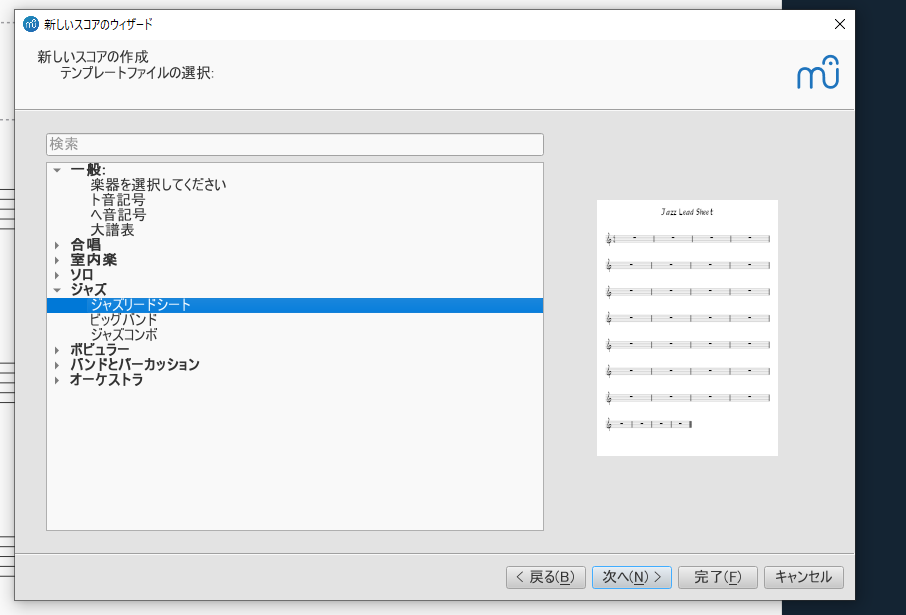Expand the ポピュラー category

point(57,350)
